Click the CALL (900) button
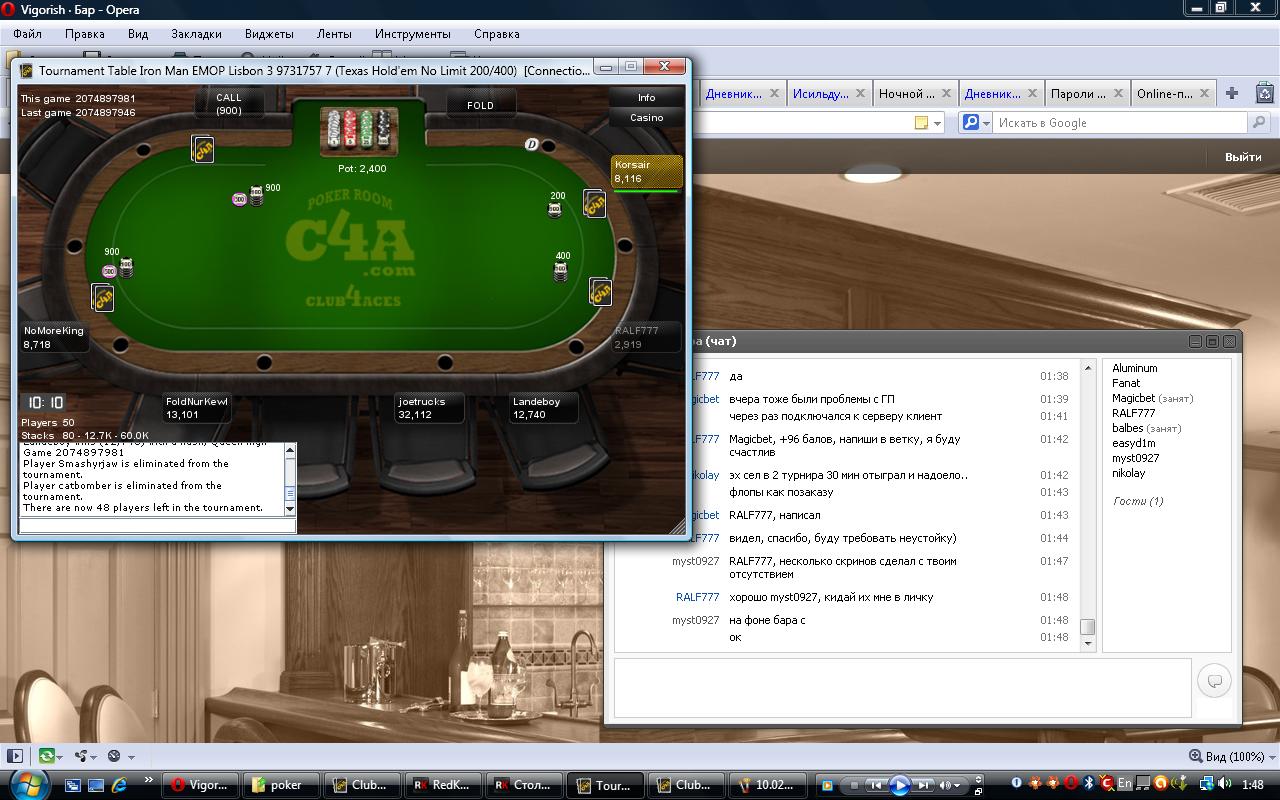Viewport: 1280px width, 800px height. point(229,103)
